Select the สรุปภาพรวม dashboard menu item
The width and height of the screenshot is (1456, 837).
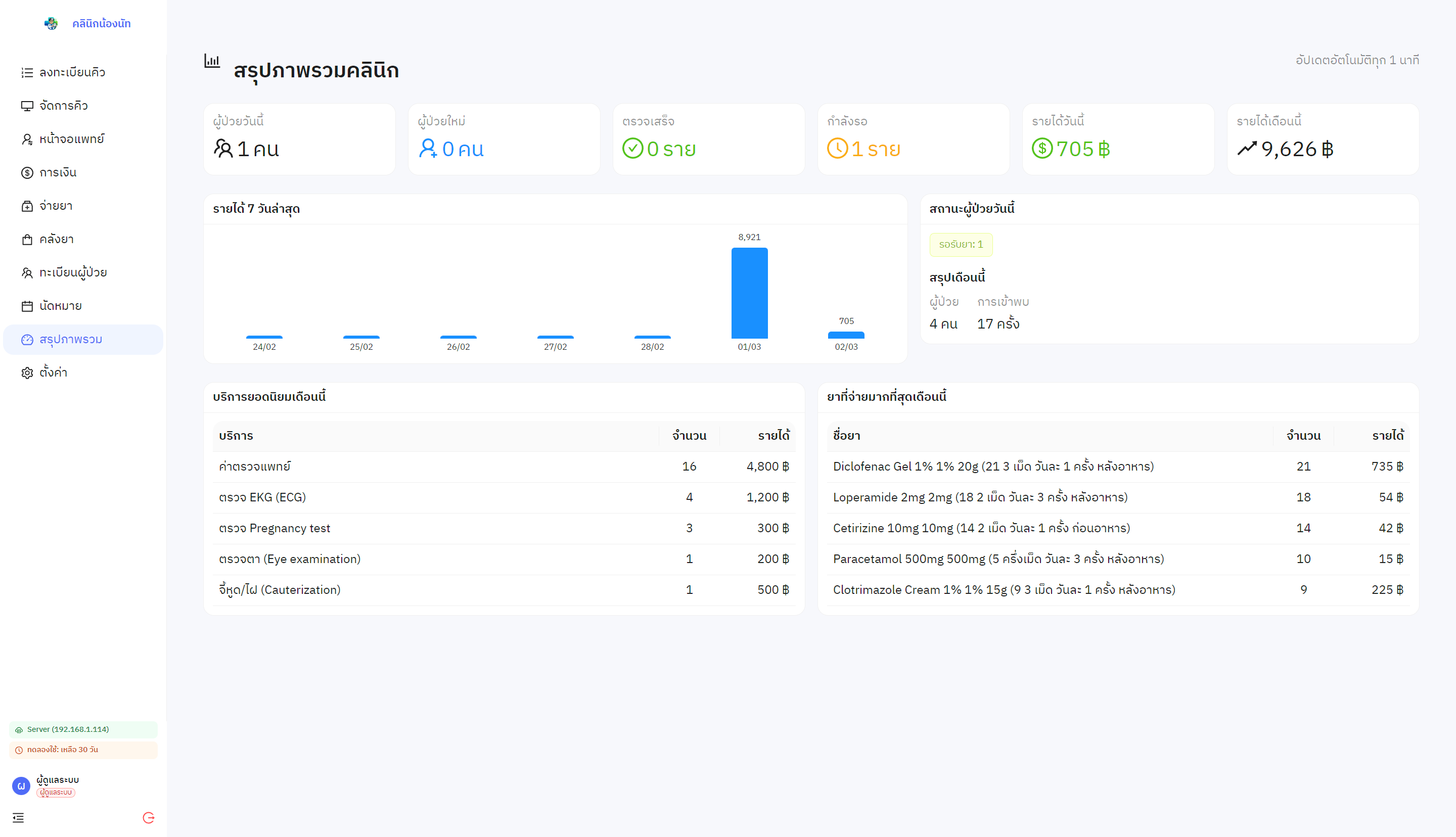pos(71,339)
